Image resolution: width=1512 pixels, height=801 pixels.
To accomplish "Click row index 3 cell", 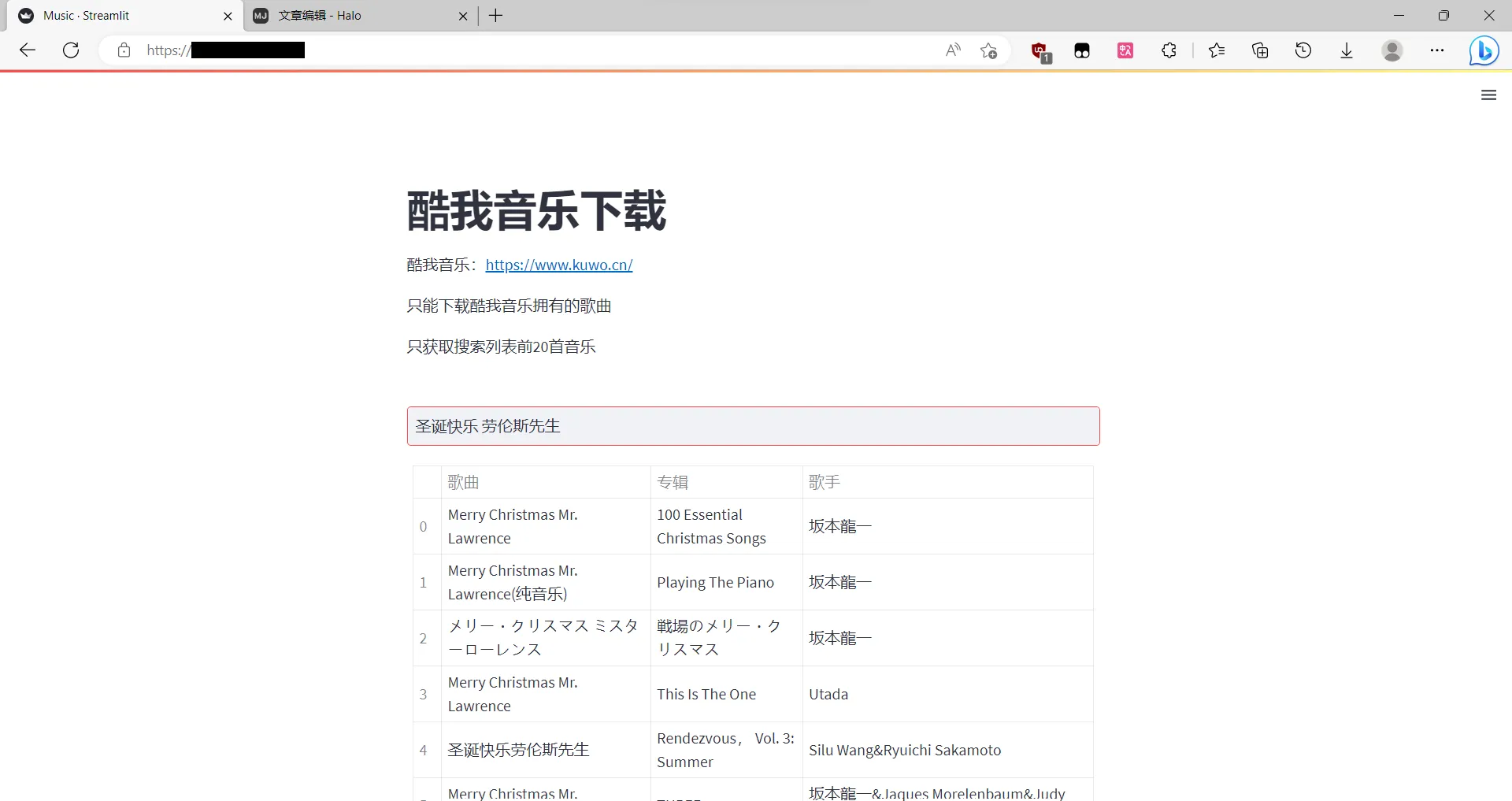I will pos(427,694).
